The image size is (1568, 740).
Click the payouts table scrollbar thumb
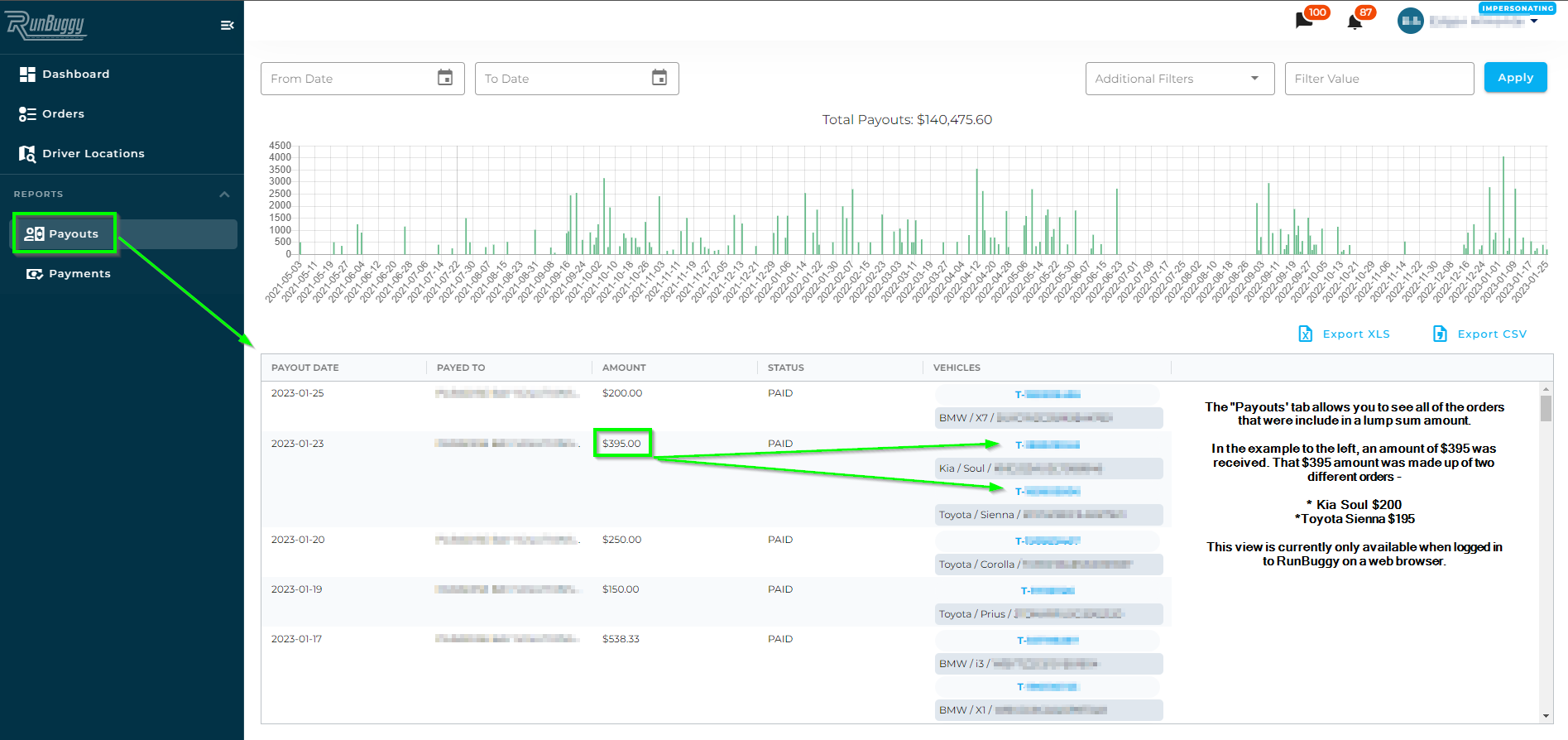tap(1546, 408)
